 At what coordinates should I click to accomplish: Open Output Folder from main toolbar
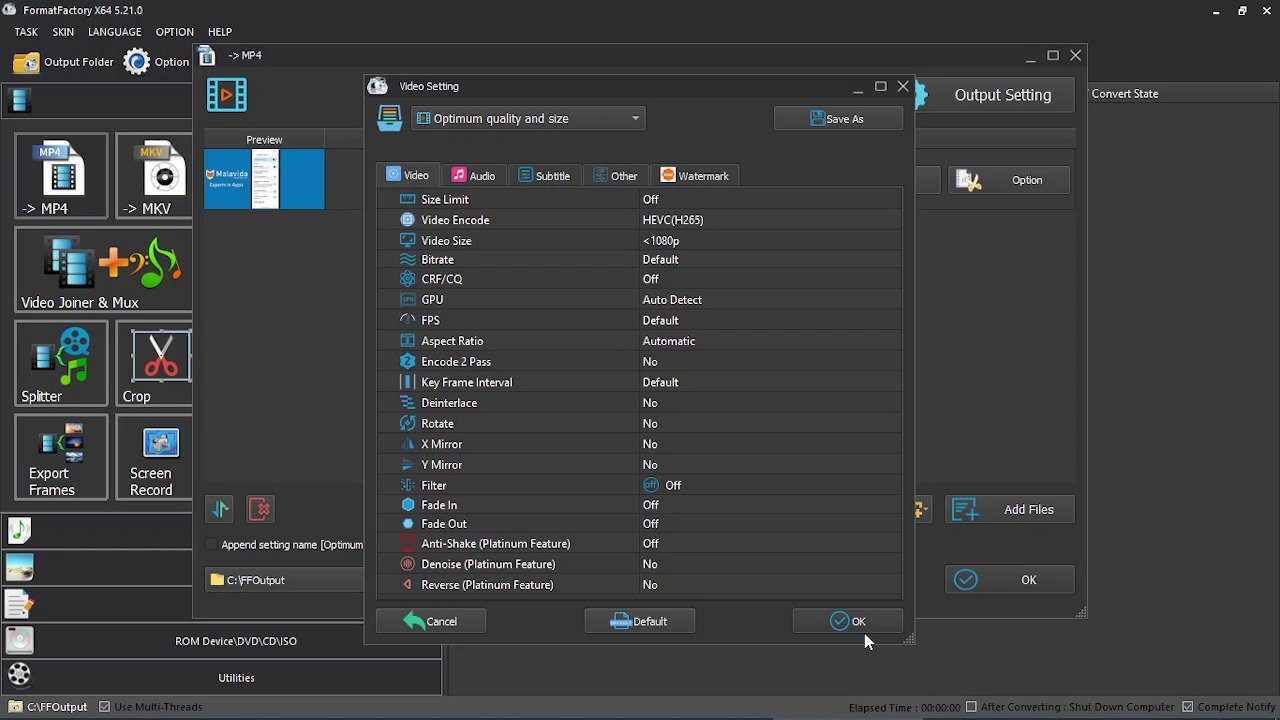pos(65,62)
